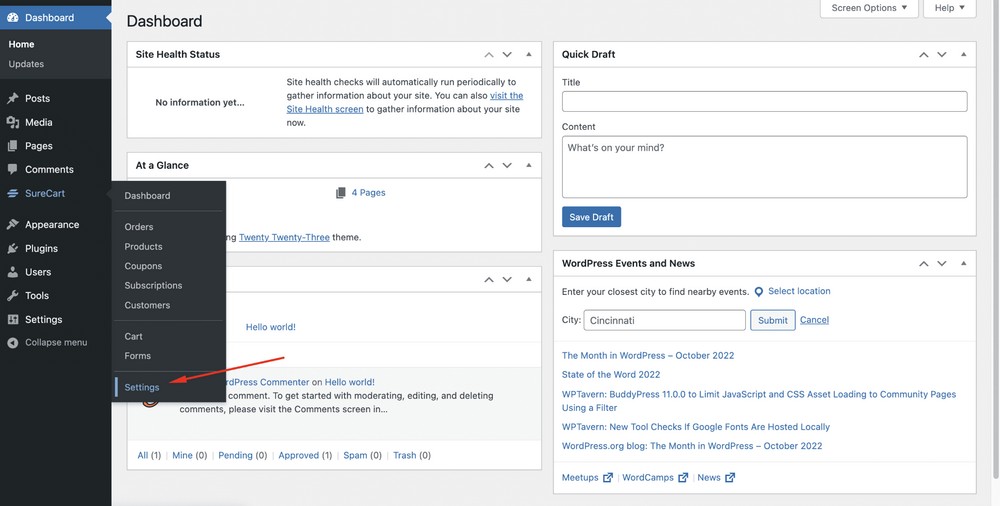The height and width of the screenshot is (506, 1000).
Task: Open the Screen Options dropdown
Action: (x=869, y=8)
